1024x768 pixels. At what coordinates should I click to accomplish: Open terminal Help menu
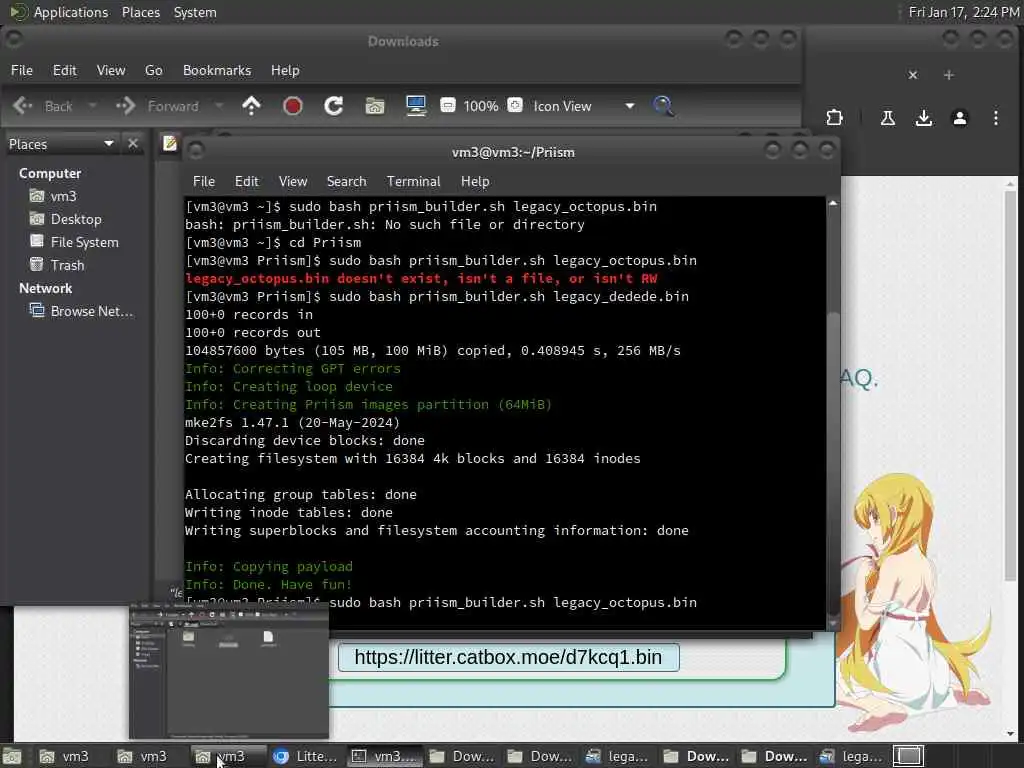pos(475,182)
